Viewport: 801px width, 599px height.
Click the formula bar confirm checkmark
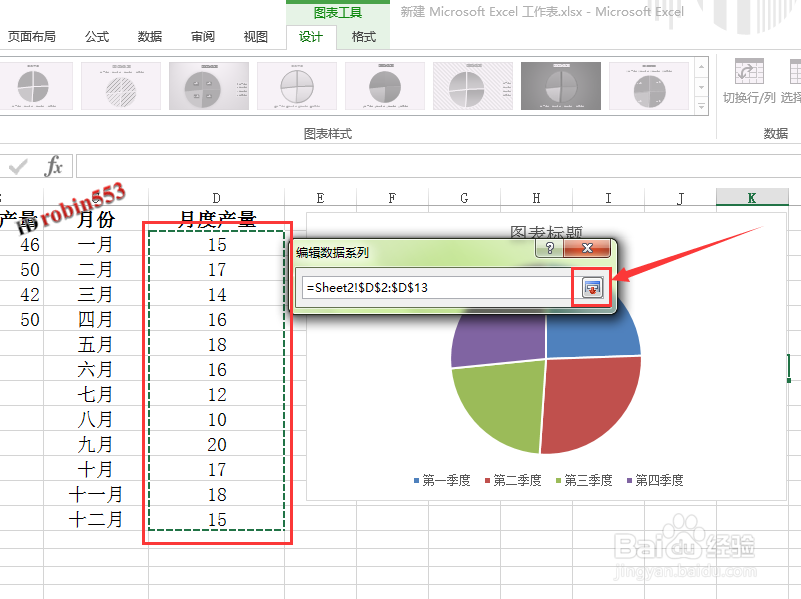tap(18, 166)
